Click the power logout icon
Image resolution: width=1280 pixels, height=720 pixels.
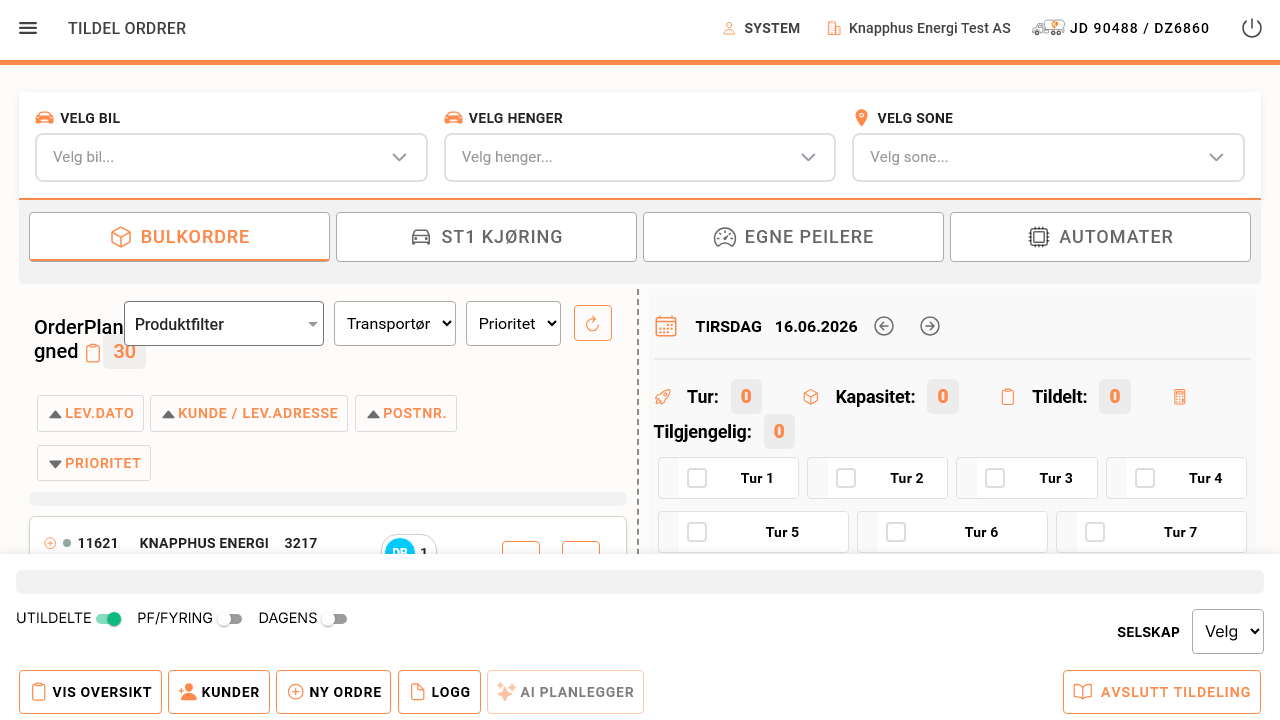click(1252, 28)
